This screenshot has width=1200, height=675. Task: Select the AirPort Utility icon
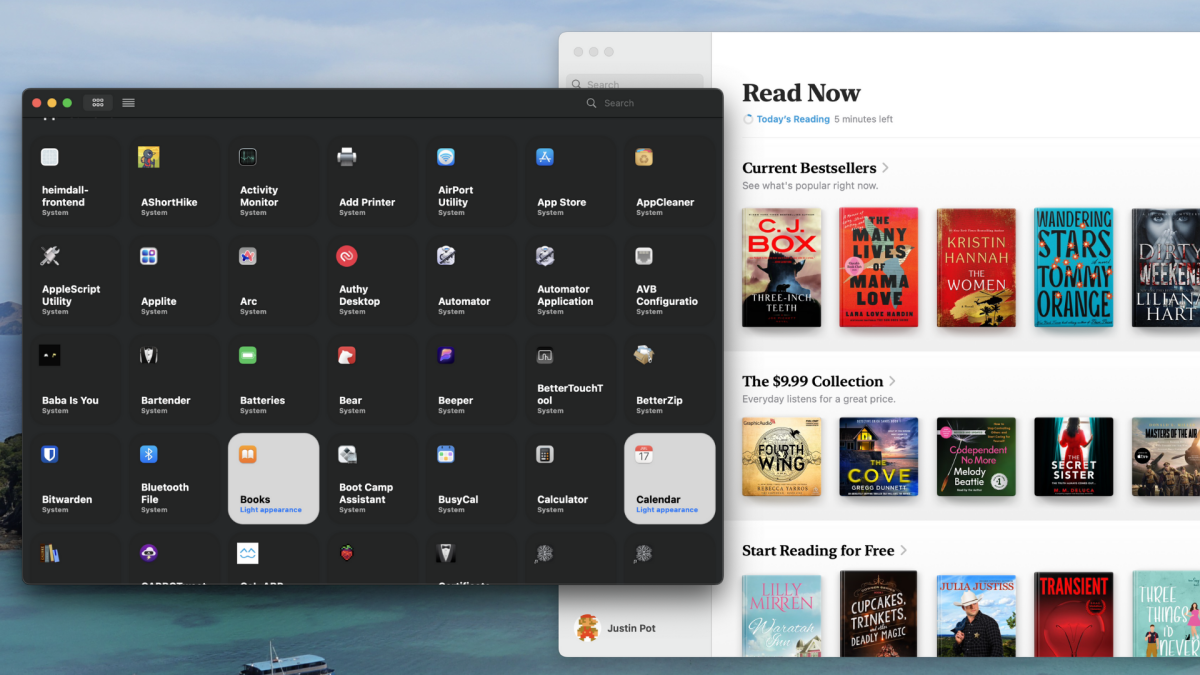(446, 157)
